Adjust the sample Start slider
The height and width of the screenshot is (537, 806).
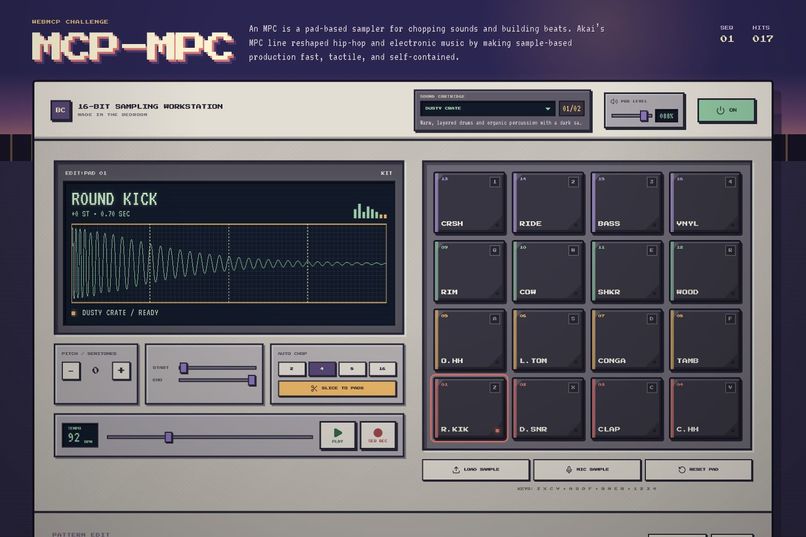click(x=217, y=368)
